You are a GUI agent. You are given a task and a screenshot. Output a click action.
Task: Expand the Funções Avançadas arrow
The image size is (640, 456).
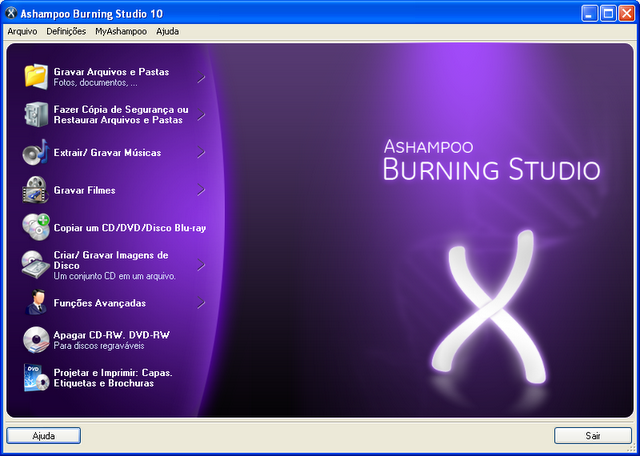point(201,303)
